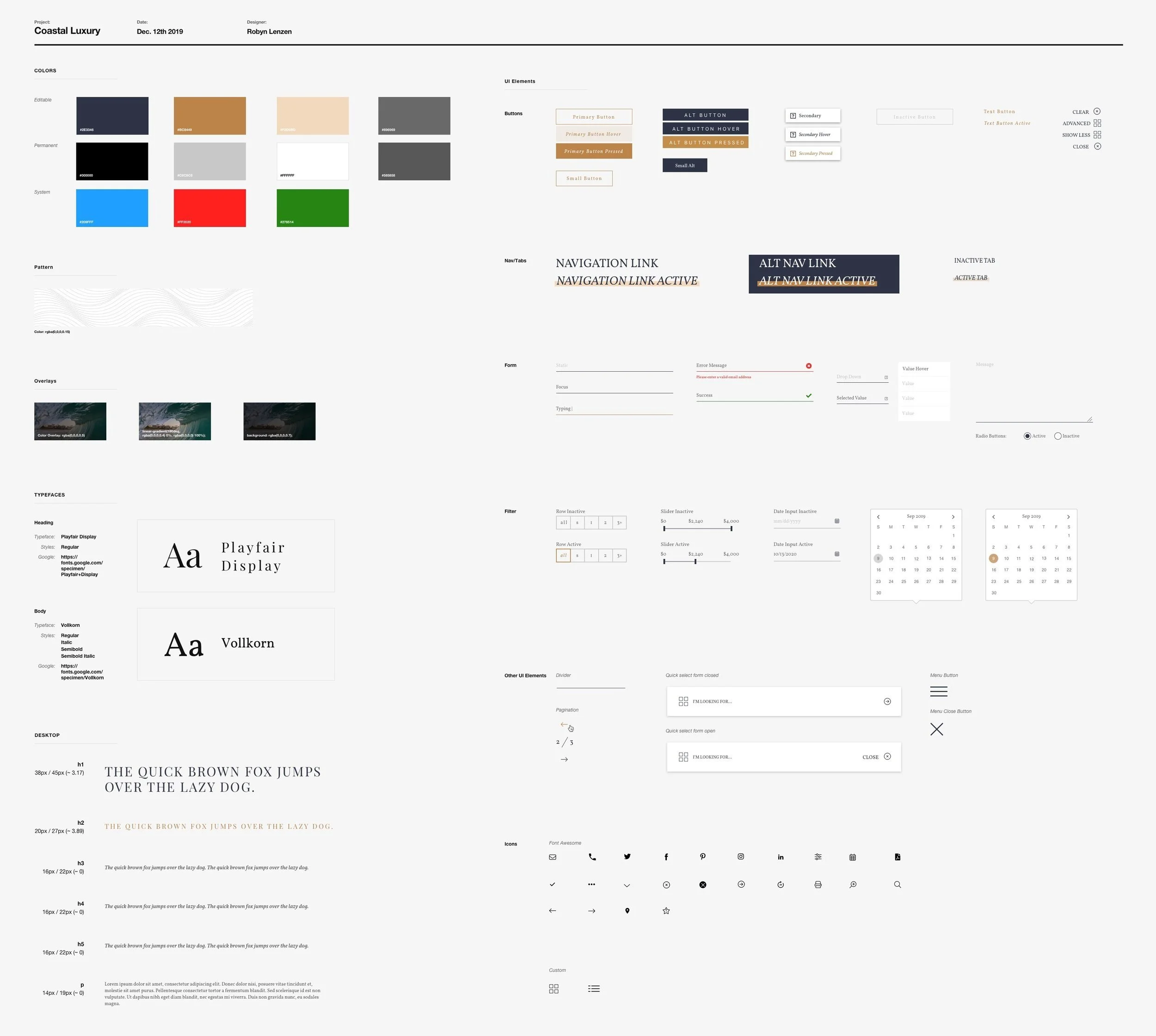1156x1036 pixels.
Task: Expand the ADVANCED options grid button
Action: (1097, 123)
